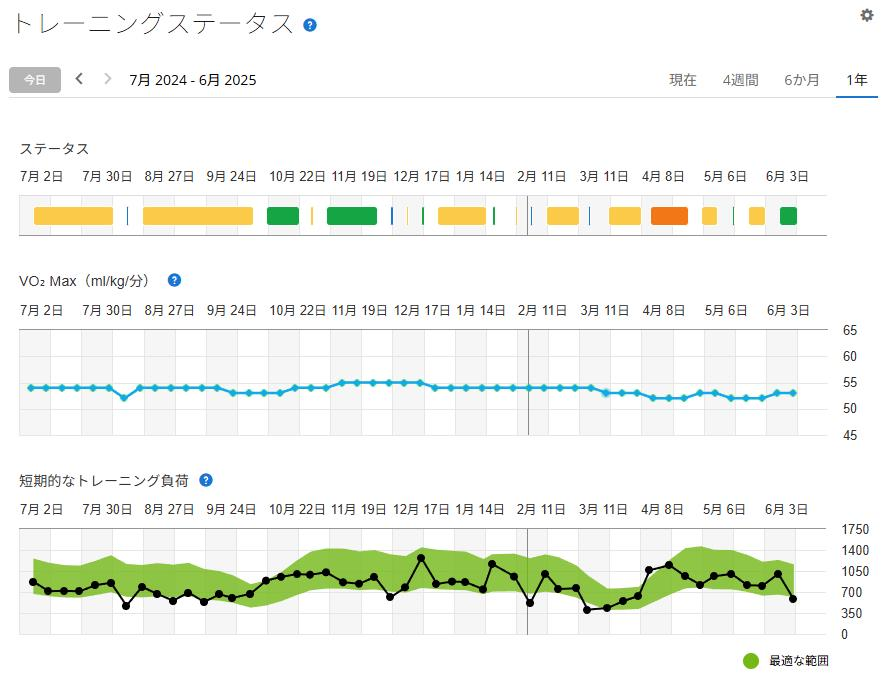Open the settings gear icon
This screenshot has width=890, height=686.
pyautogui.click(x=867, y=15)
